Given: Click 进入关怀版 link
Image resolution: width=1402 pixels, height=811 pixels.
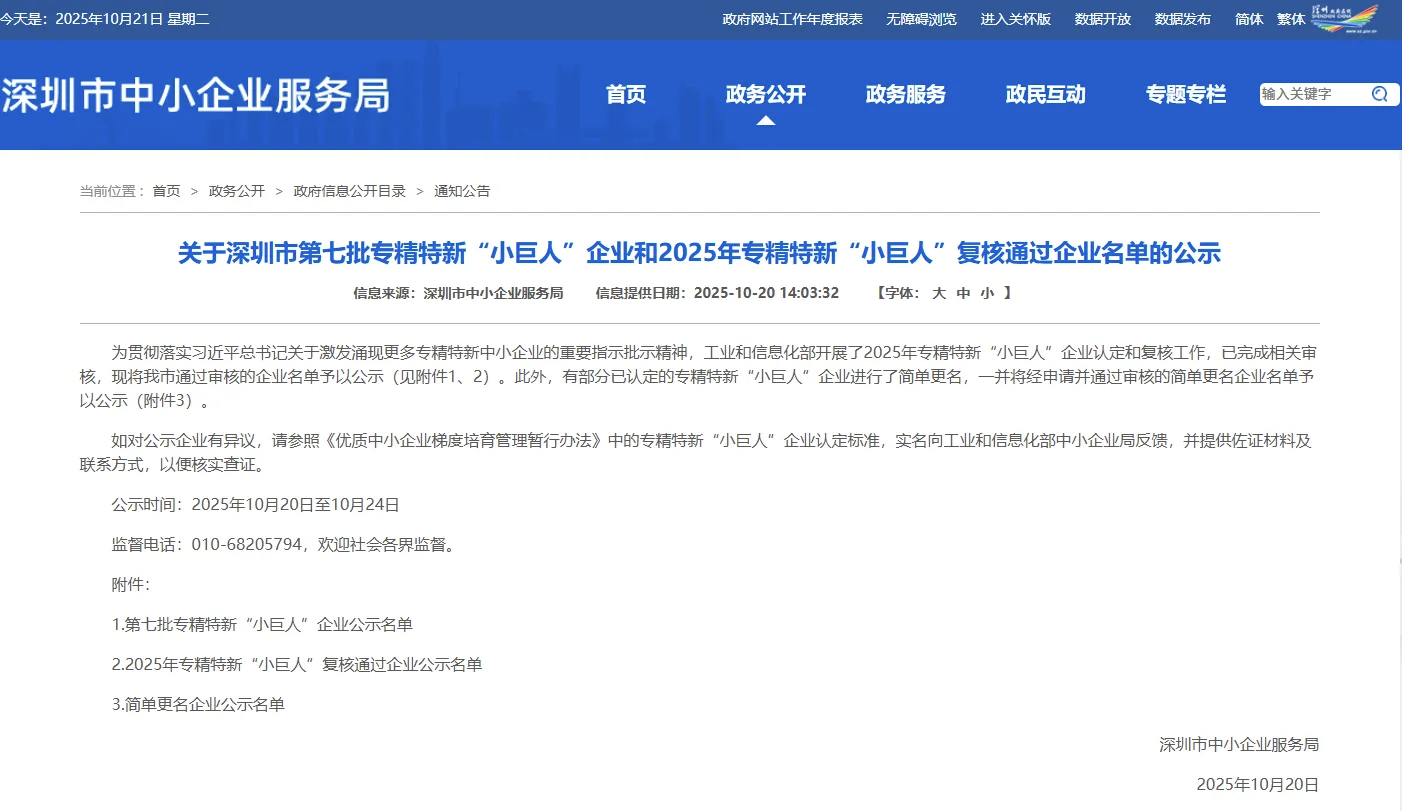Looking at the screenshot, I should click(1015, 19).
